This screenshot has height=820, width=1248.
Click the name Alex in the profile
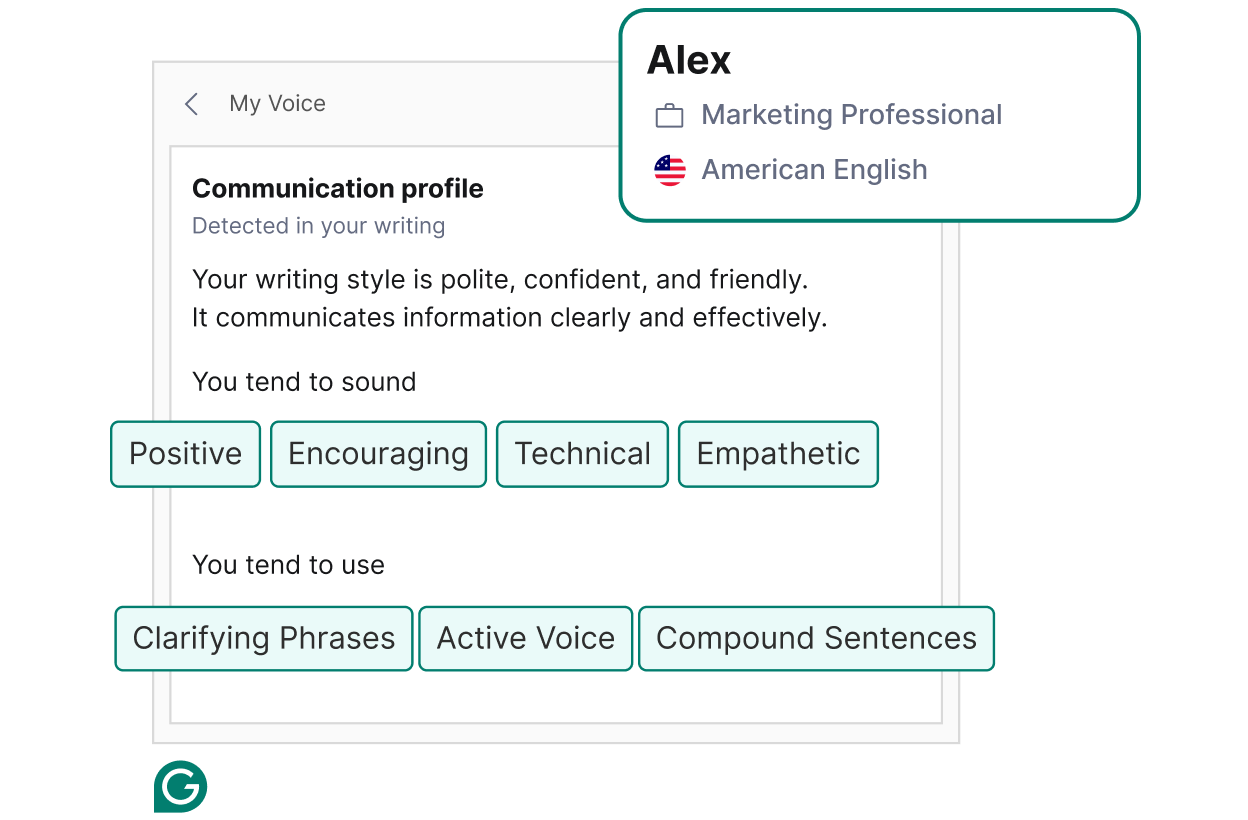tap(689, 59)
